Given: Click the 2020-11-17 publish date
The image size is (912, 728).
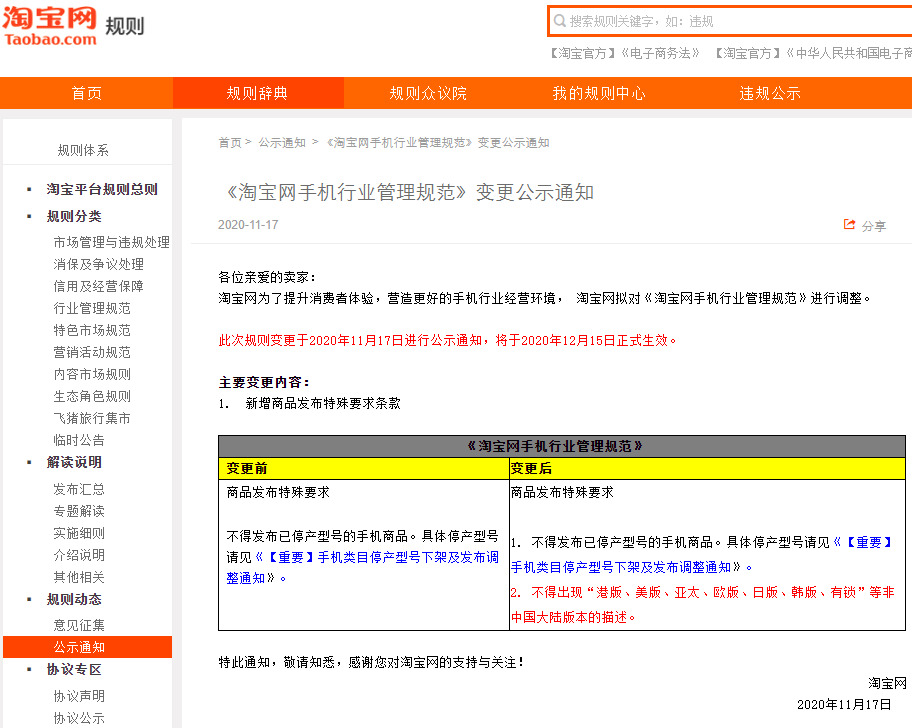Looking at the screenshot, I should pos(248,224).
